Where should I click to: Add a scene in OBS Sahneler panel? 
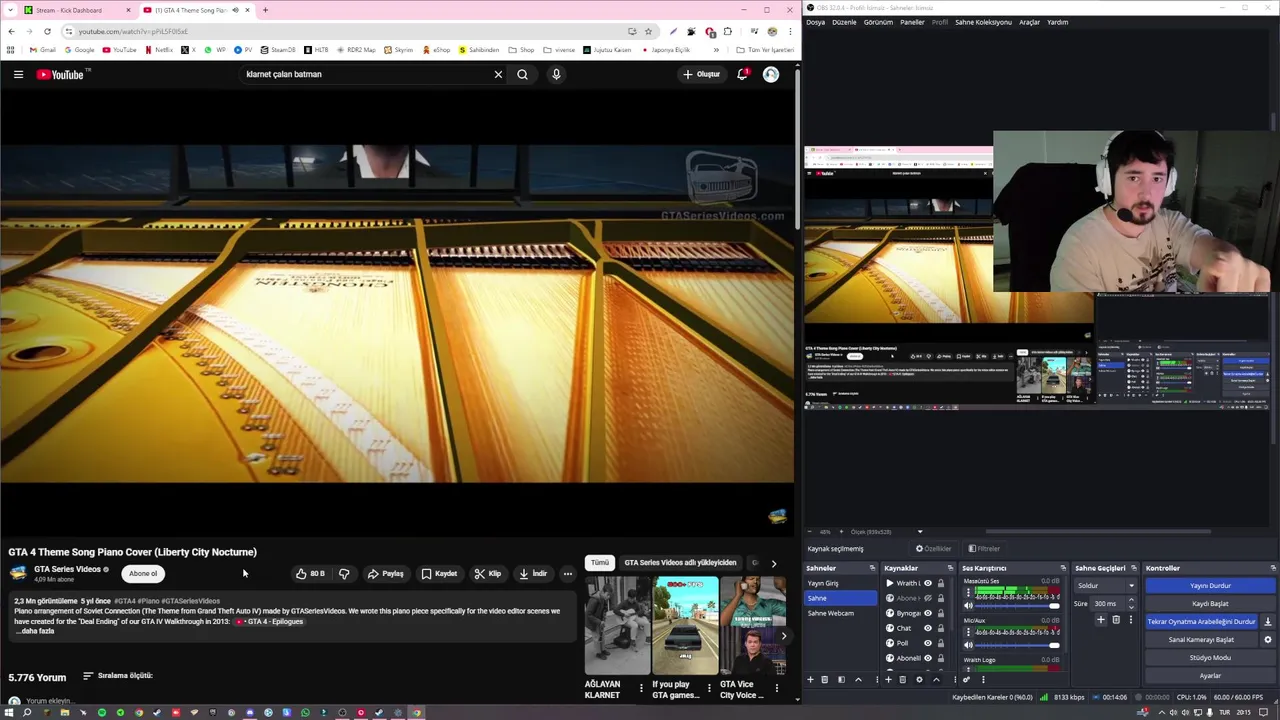[x=810, y=680]
